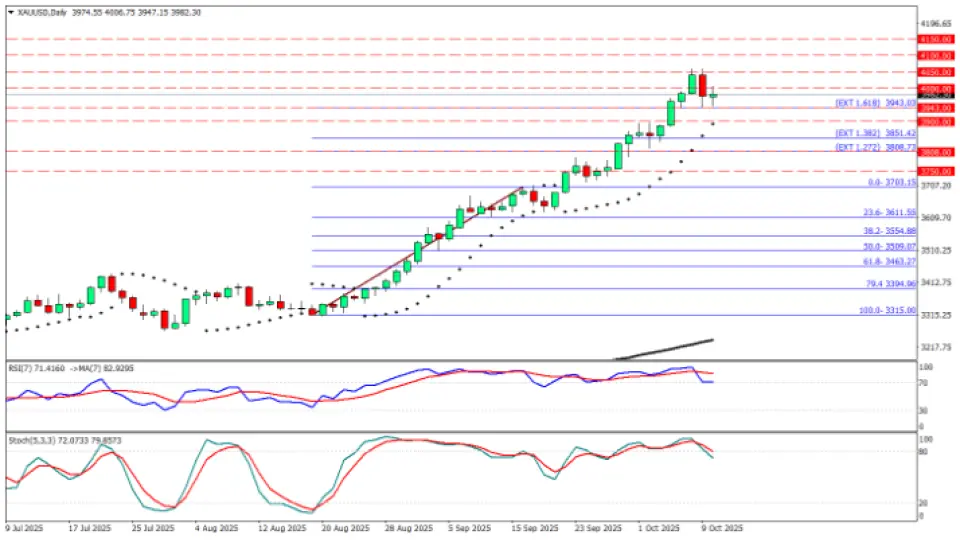This screenshot has height=550, width=960.
Task: Click the 9 Oct 2025 date marker
Action: tap(720, 526)
